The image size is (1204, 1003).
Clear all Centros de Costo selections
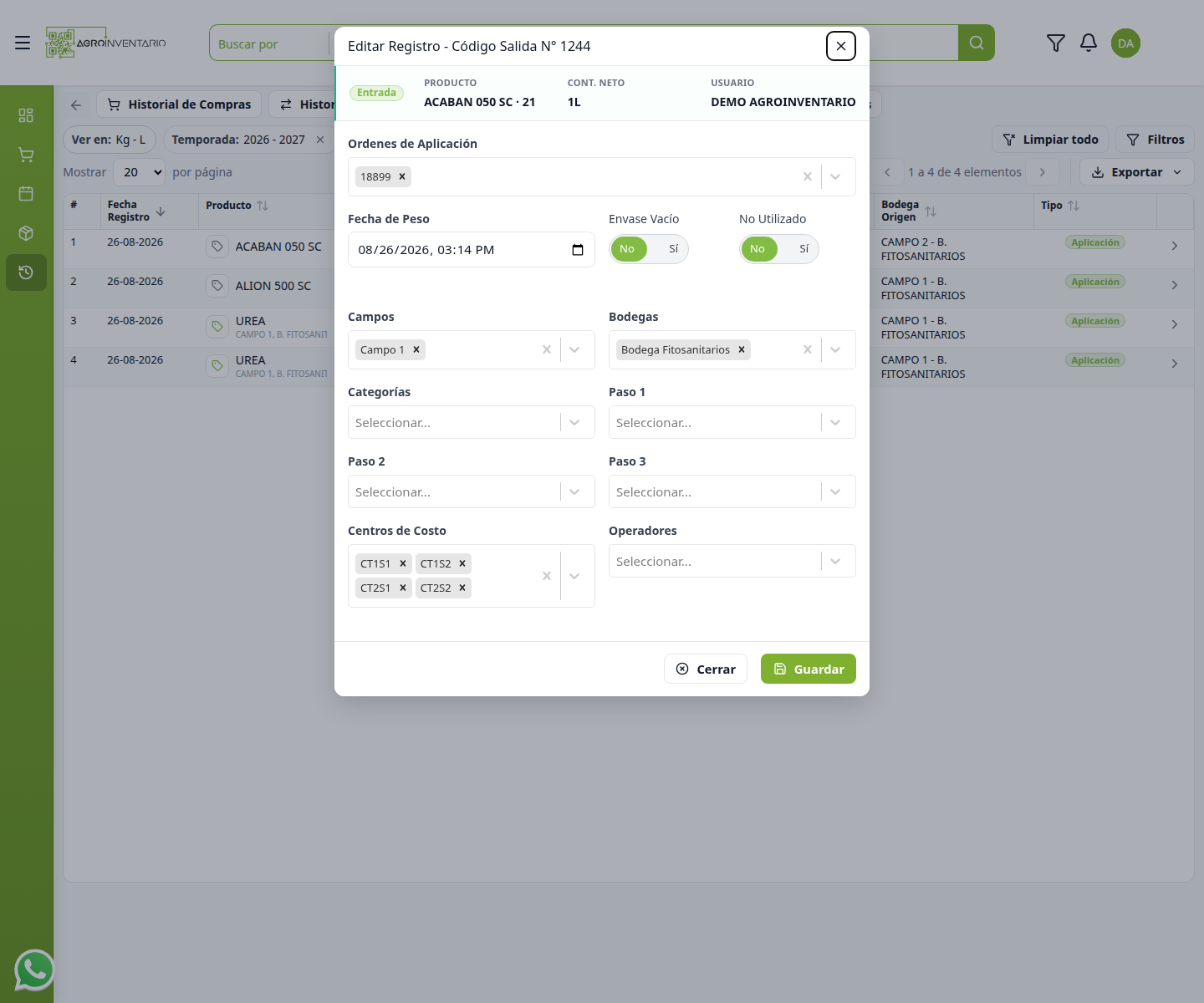coord(547,576)
